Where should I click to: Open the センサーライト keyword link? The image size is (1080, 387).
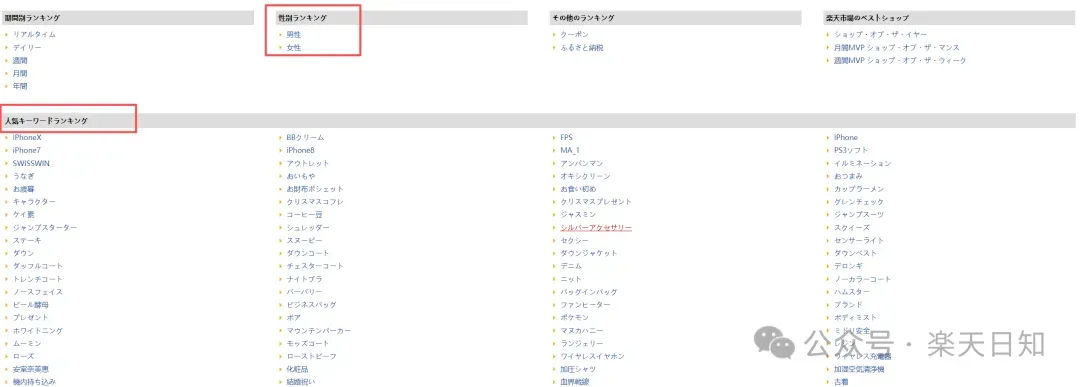859,240
